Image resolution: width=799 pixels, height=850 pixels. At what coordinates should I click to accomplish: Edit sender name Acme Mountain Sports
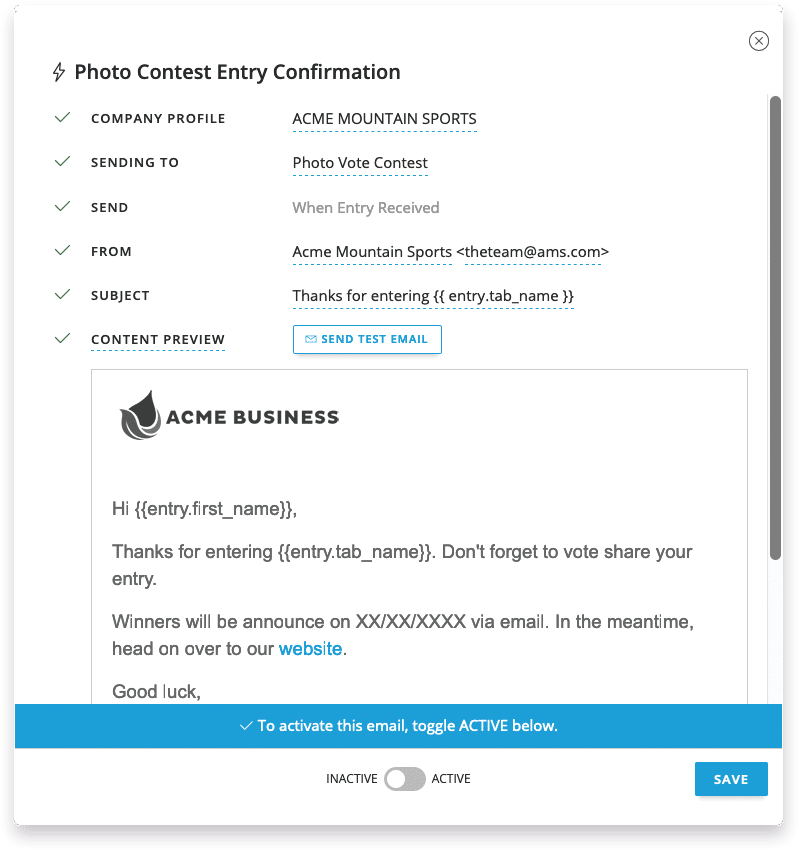click(372, 252)
